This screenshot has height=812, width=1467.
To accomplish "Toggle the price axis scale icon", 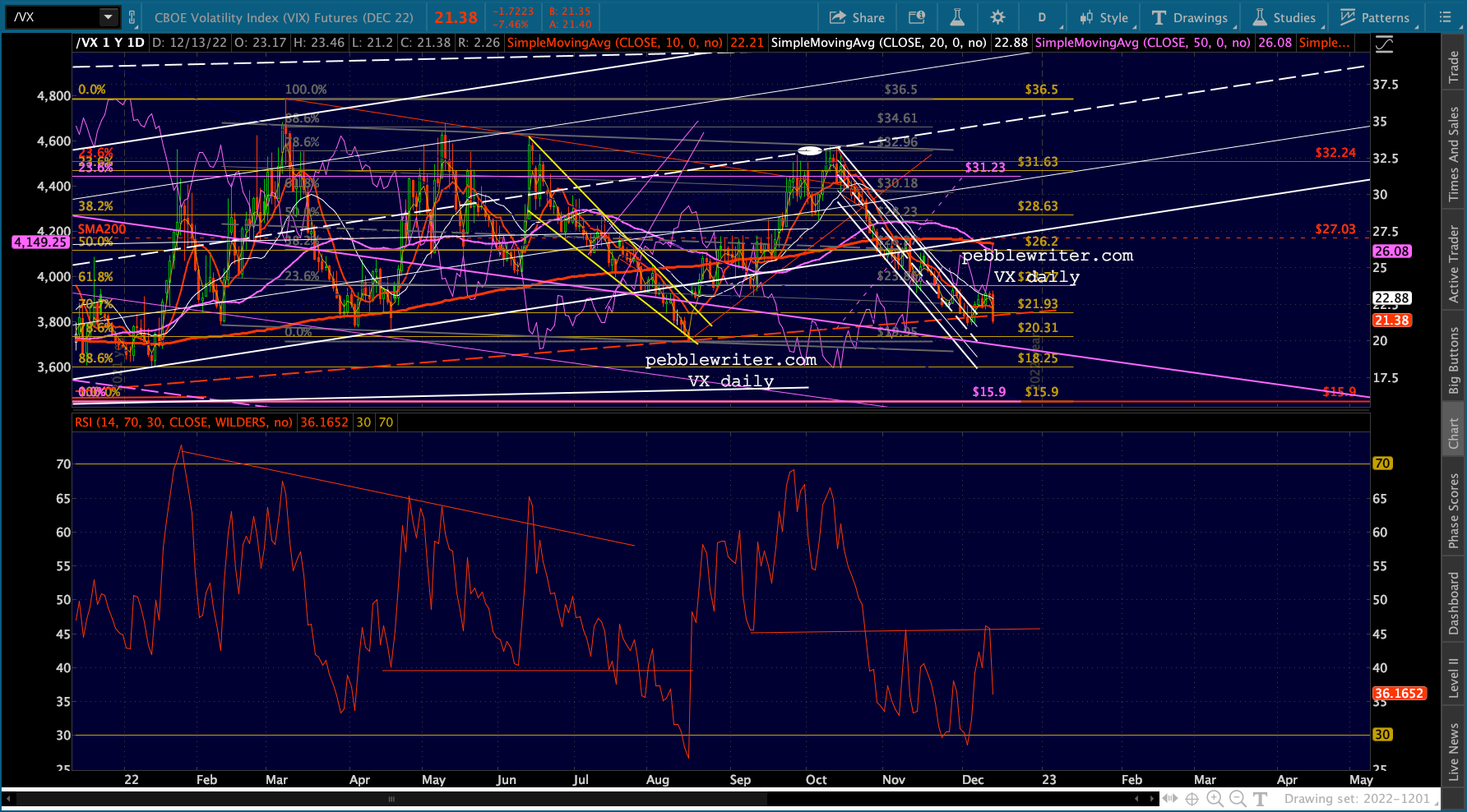I will point(1385,44).
